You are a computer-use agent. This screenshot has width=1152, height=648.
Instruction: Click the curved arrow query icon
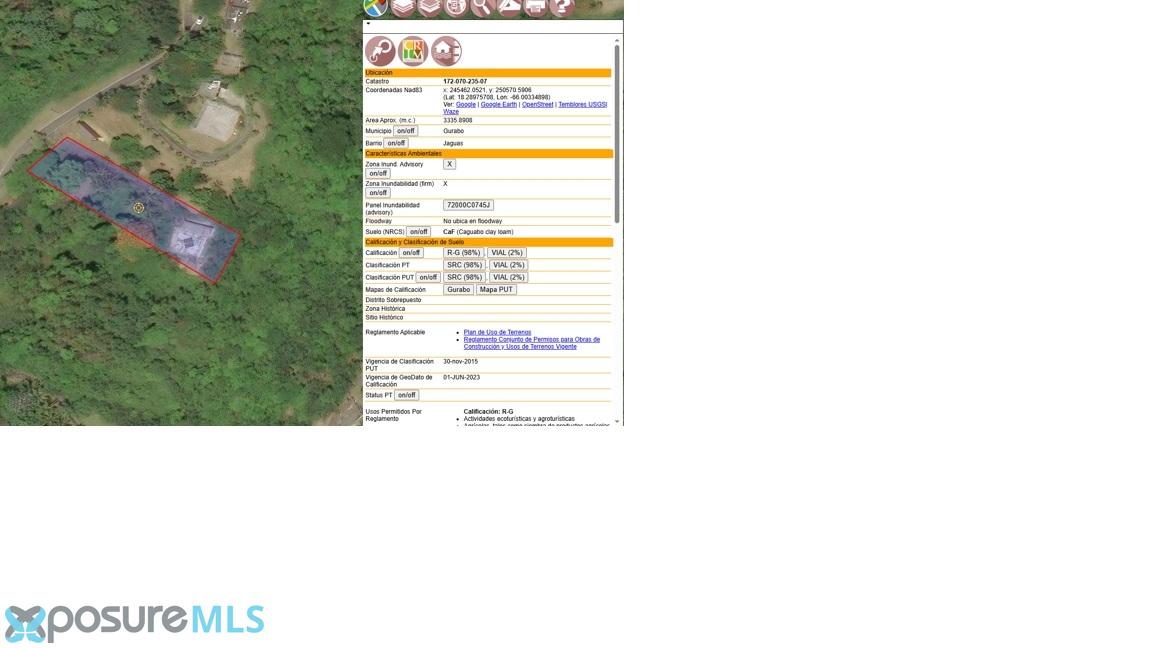tap(380, 51)
